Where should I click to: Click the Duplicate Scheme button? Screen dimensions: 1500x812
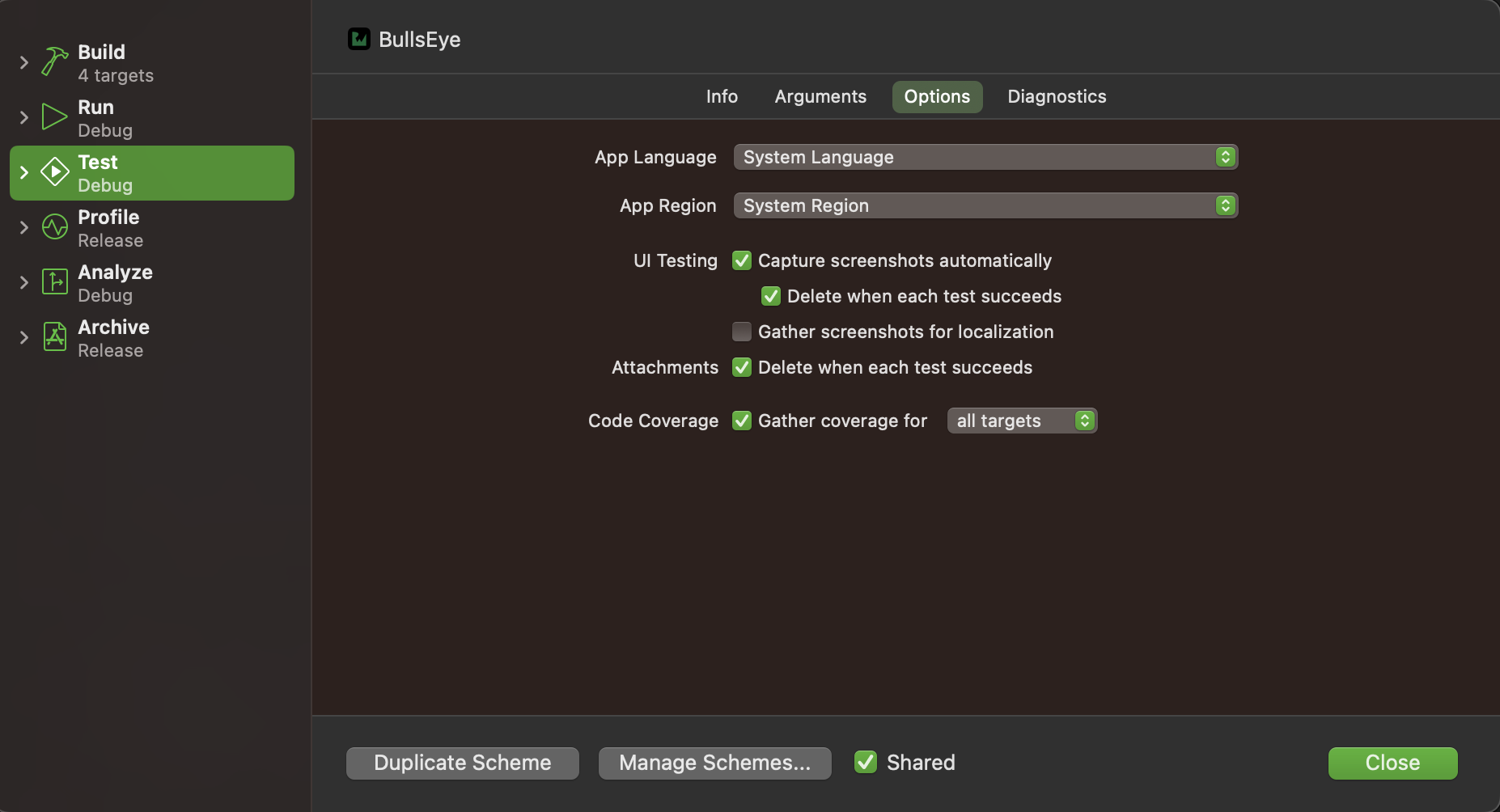(x=463, y=763)
